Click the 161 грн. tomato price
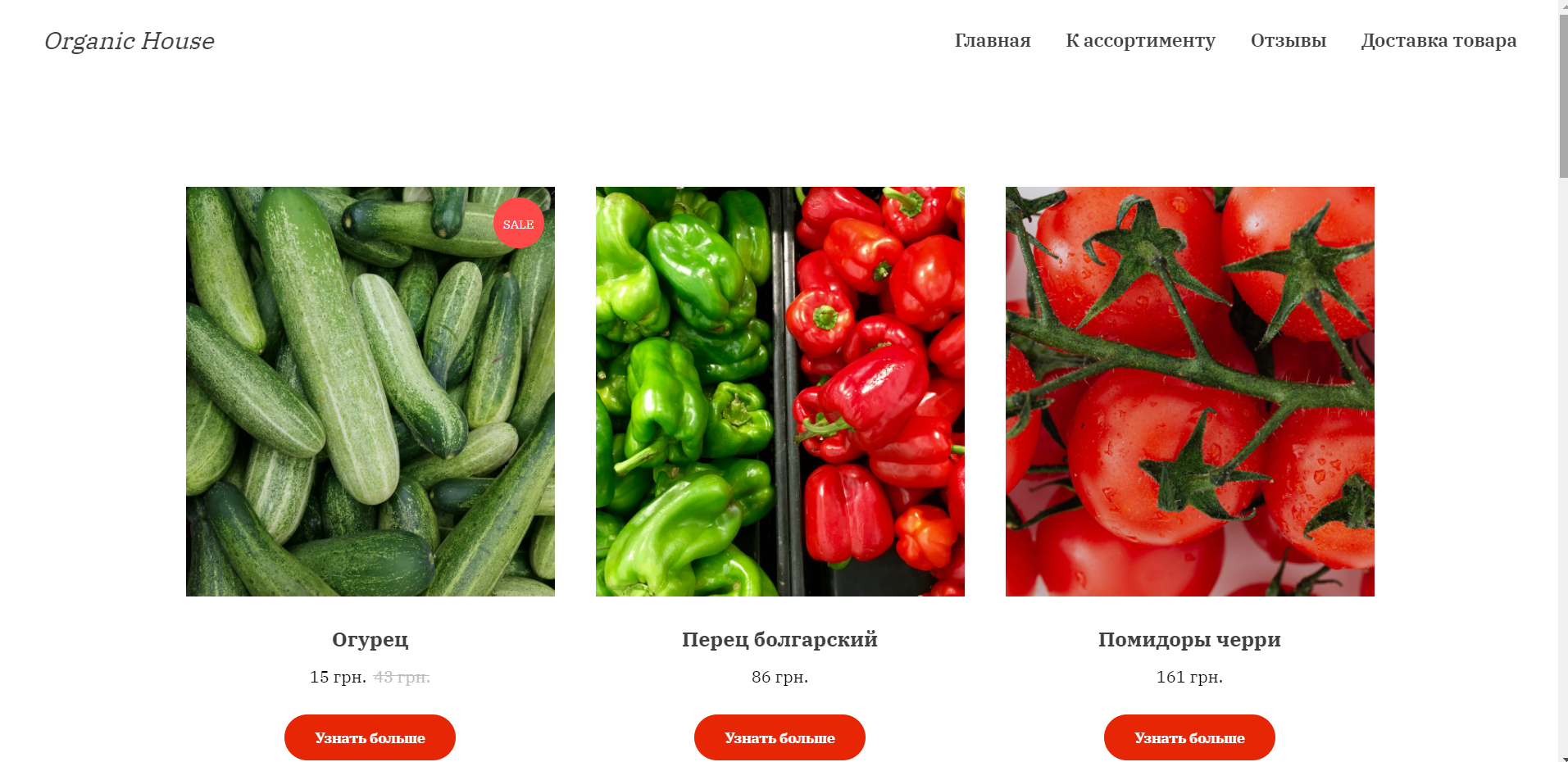1568x762 pixels. tap(1189, 677)
